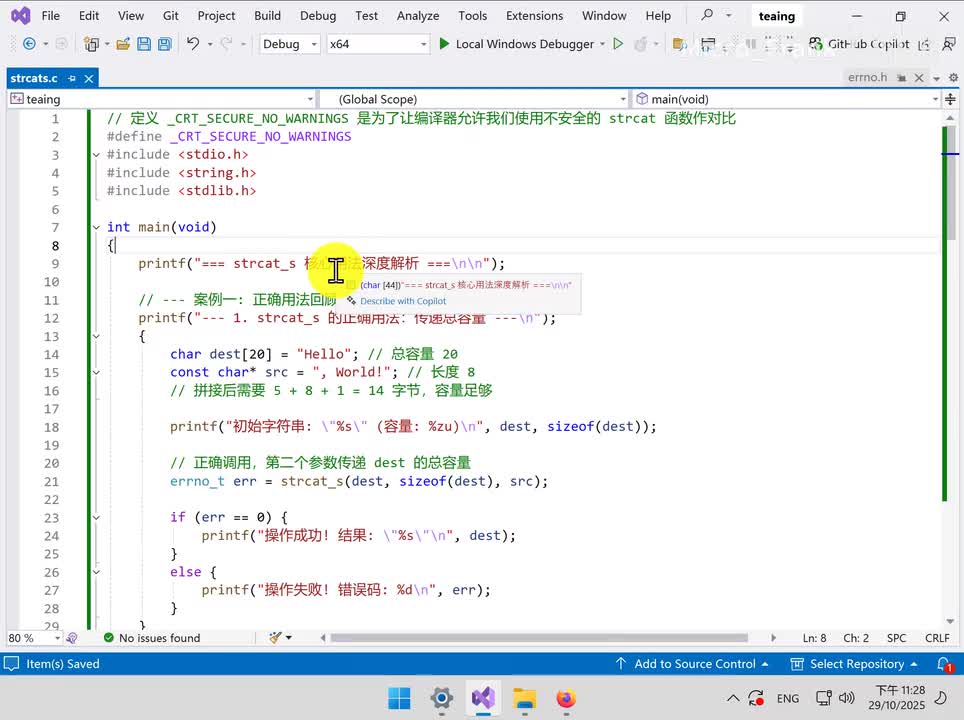Image resolution: width=964 pixels, height=720 pixels.
Task: Click the vertical scrollbar down arrow
Action: click(950, 620)
